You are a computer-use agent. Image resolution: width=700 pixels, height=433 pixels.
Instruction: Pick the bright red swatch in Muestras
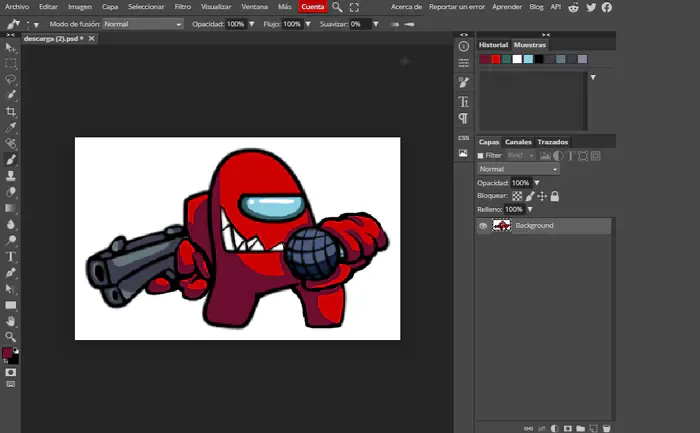(x=496, y=59)
